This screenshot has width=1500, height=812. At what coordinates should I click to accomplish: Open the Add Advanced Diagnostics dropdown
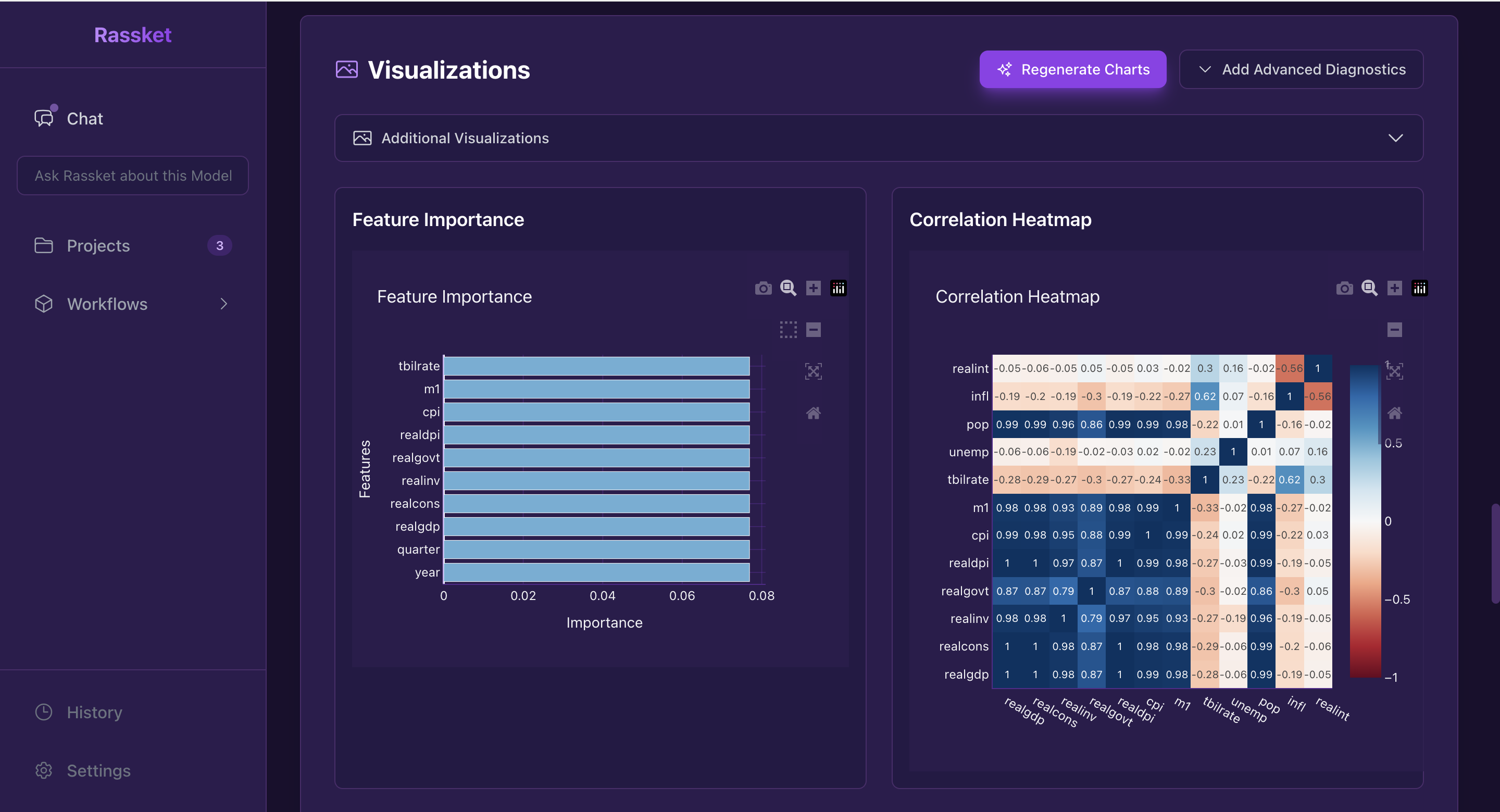pyautogui.click(x=1302, y=69)
